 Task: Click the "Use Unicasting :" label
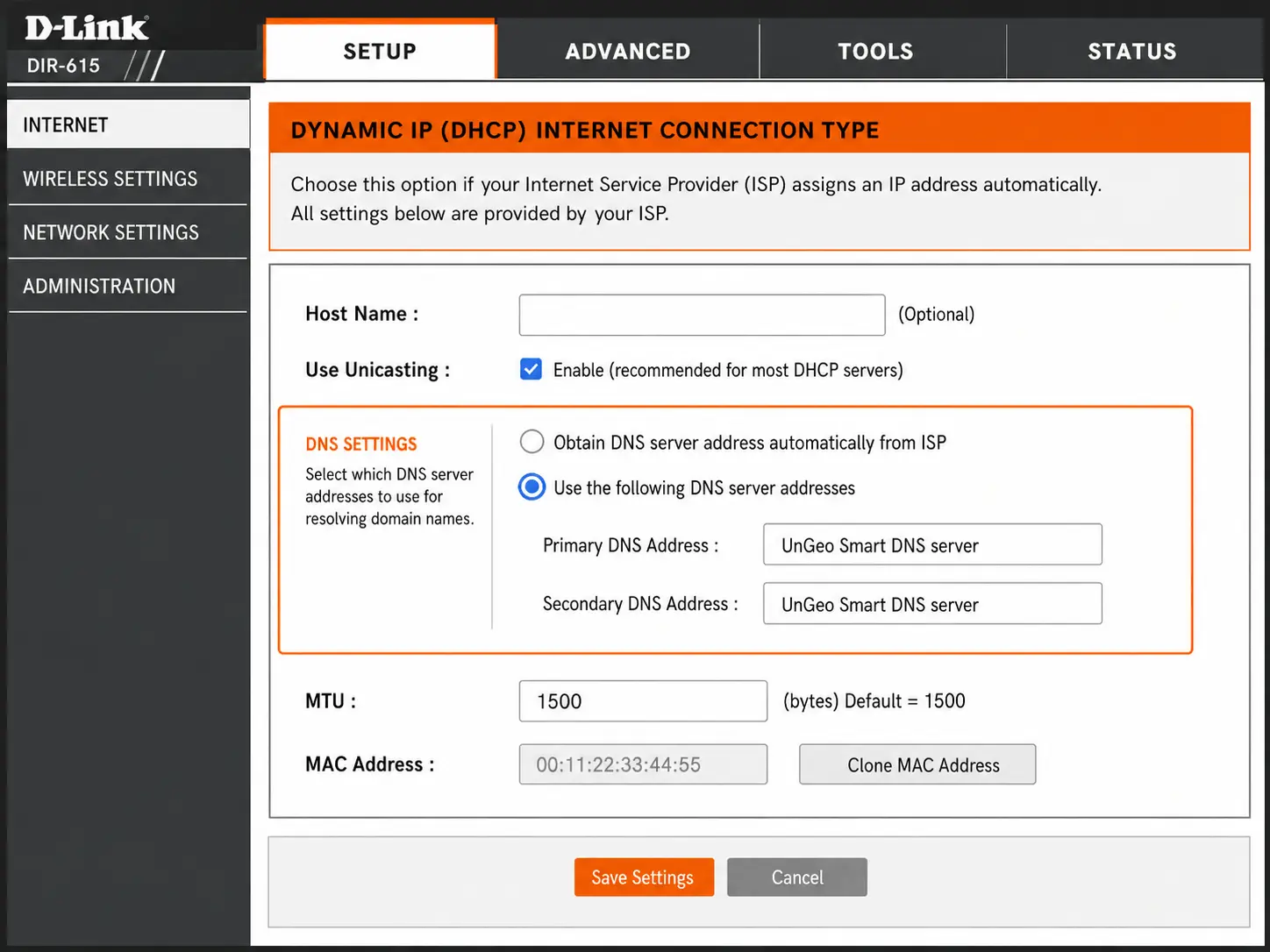click(x=377, y=370)
